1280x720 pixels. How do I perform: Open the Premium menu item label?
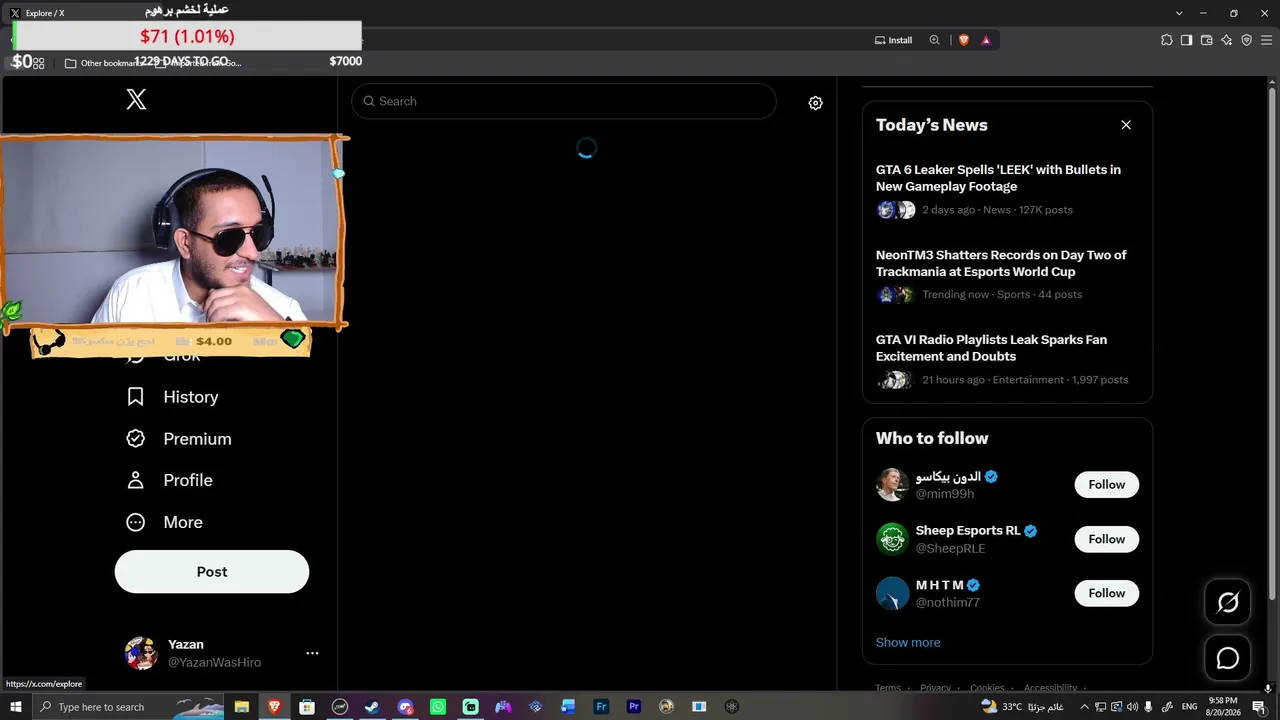pos(197,439)
